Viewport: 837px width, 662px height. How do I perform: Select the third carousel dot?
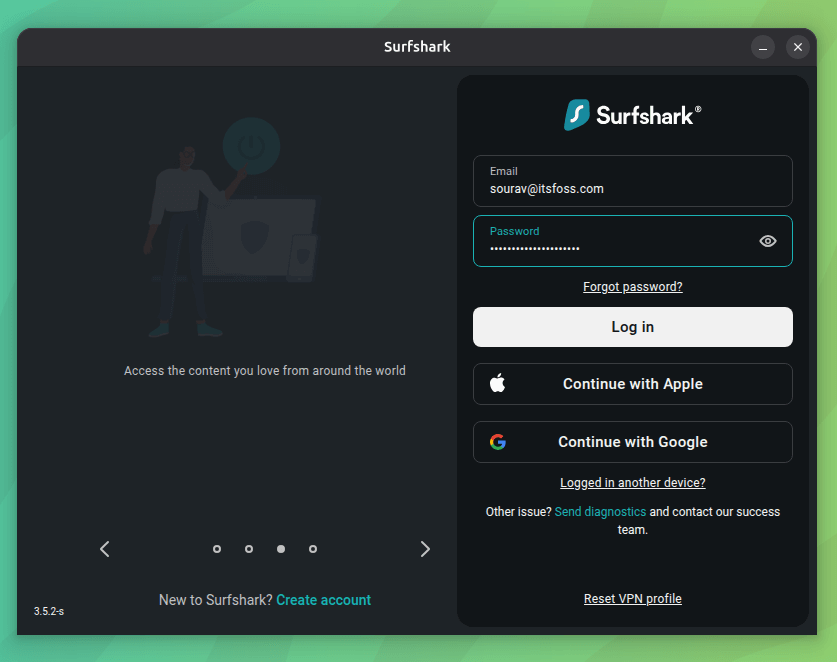[x=281, y=549]
